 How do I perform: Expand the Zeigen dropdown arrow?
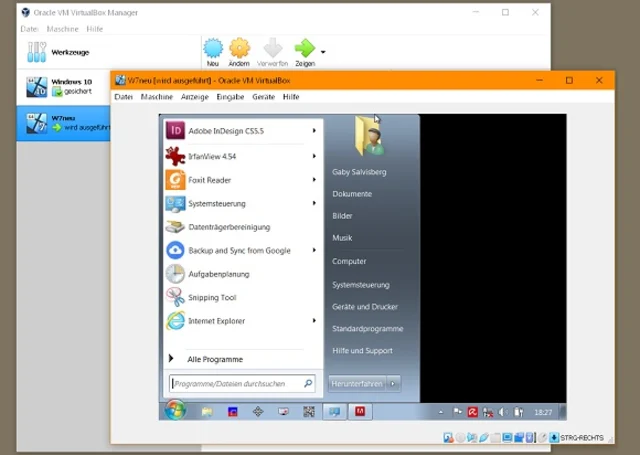click(323, 51)
